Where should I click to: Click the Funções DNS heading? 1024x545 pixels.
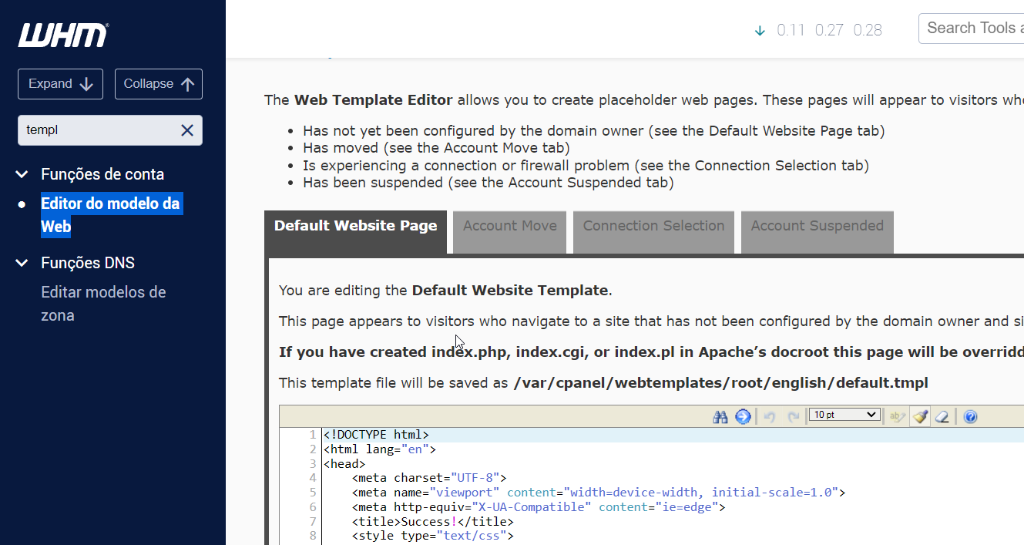tap(88, 263)
